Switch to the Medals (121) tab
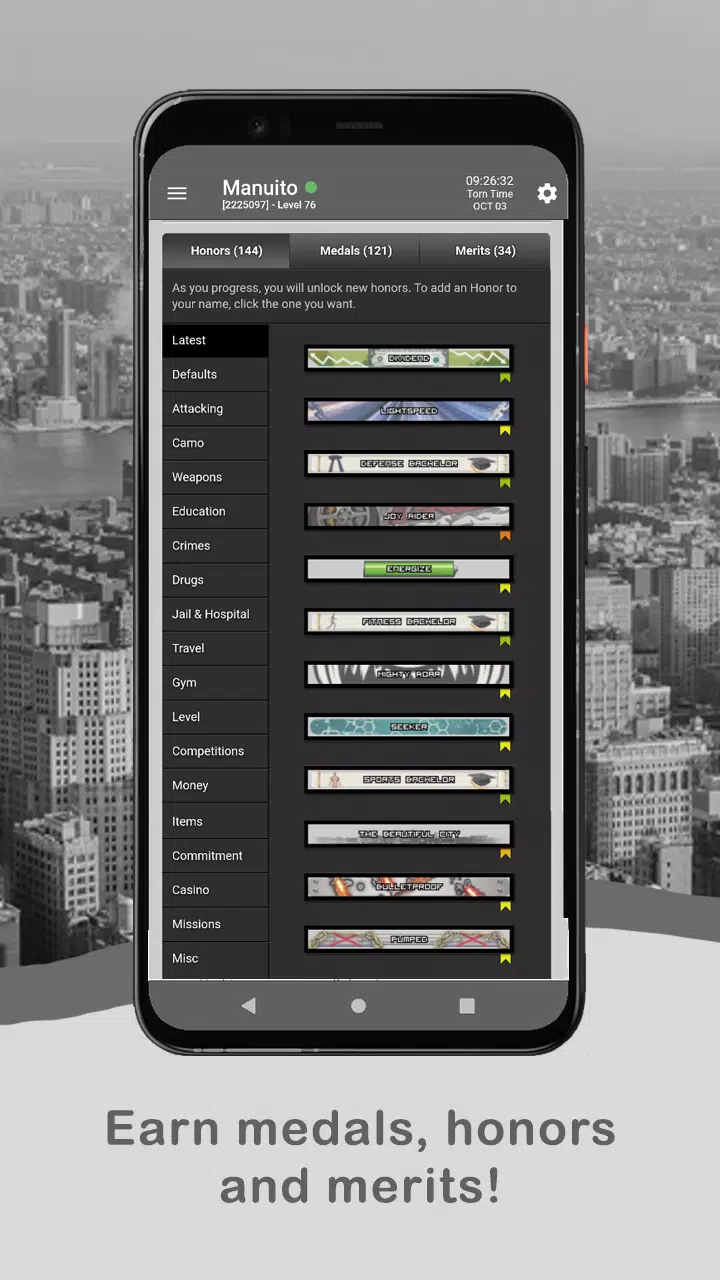This screenshot has height=1280, width=720. tap(355, 251)
